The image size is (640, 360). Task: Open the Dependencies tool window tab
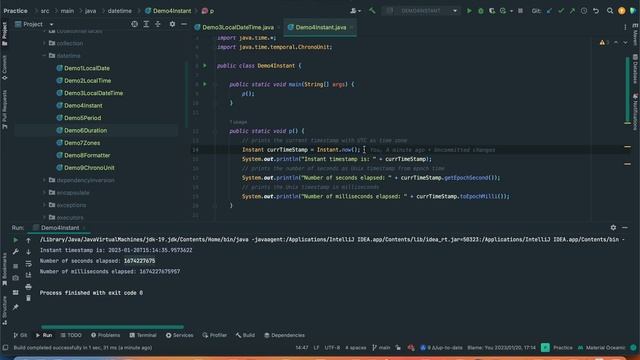pos(284,335)
